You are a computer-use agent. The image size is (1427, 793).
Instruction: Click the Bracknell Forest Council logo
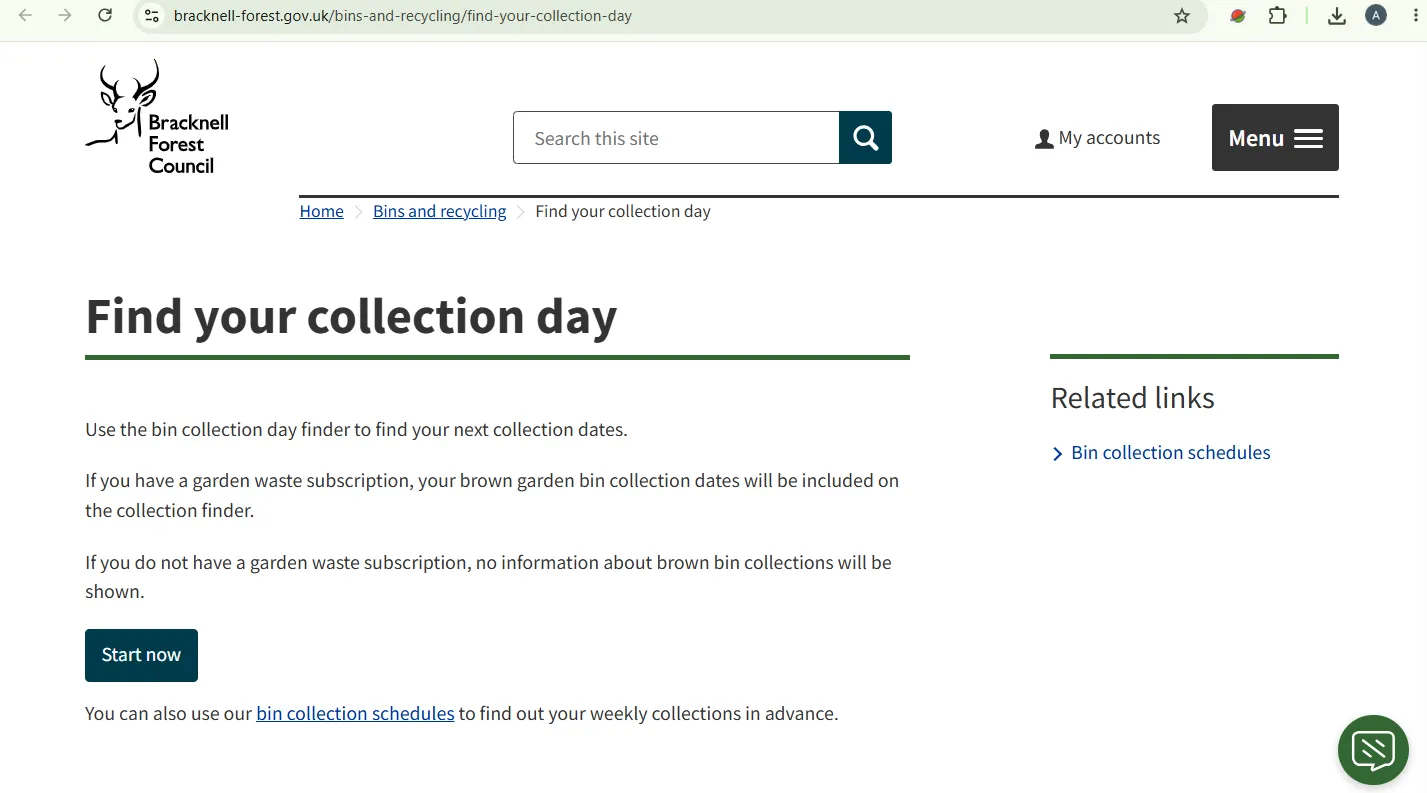[157, 118]
